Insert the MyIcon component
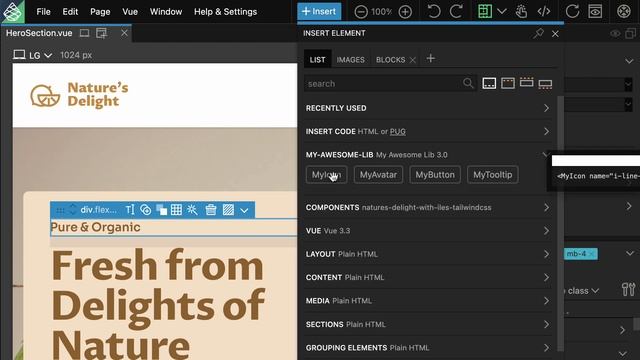This screenshot has width=640, height=360. pyautogui.click(x=327, y=175)
